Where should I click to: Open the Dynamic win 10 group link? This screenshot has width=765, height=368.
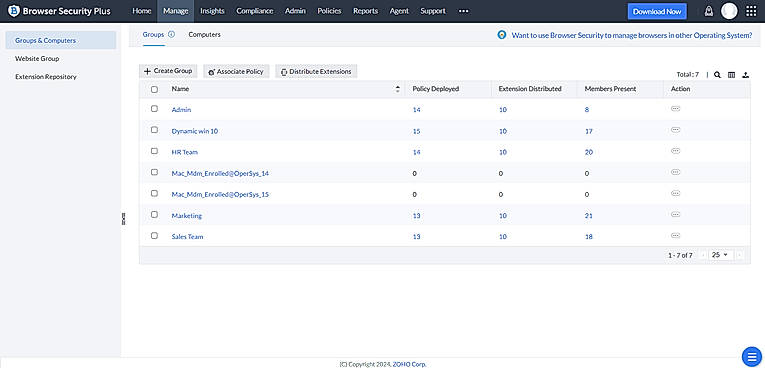click(195, 131)
